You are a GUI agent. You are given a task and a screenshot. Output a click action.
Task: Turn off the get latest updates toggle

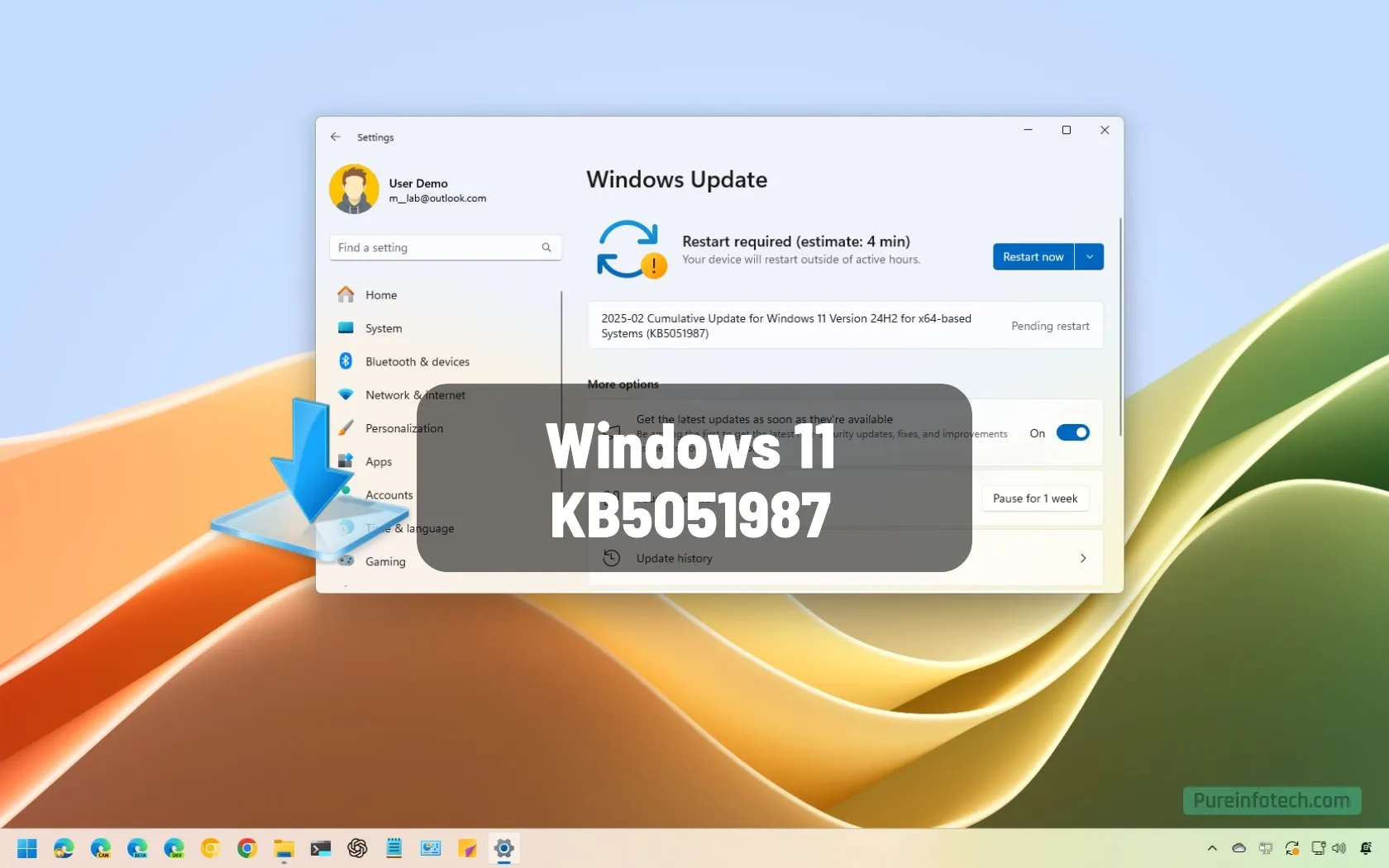pos(1072,433)
